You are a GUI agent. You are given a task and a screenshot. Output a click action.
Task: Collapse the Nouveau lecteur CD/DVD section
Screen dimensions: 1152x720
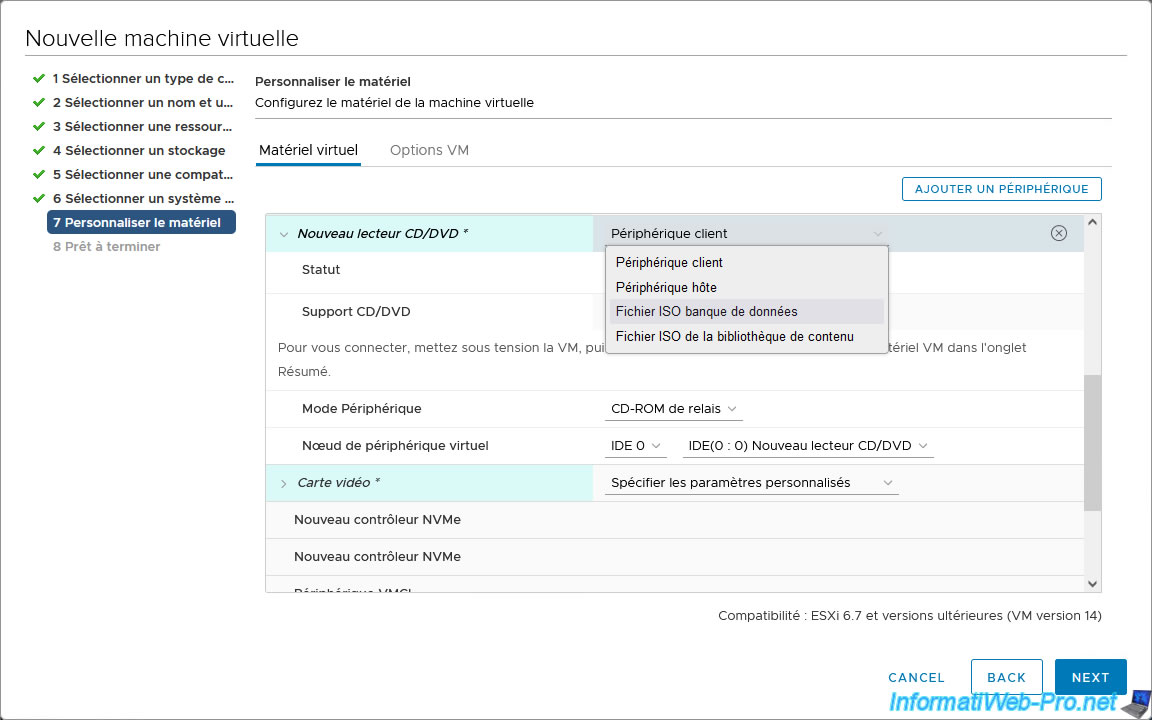pyautogui.click(x=284, y=234)
